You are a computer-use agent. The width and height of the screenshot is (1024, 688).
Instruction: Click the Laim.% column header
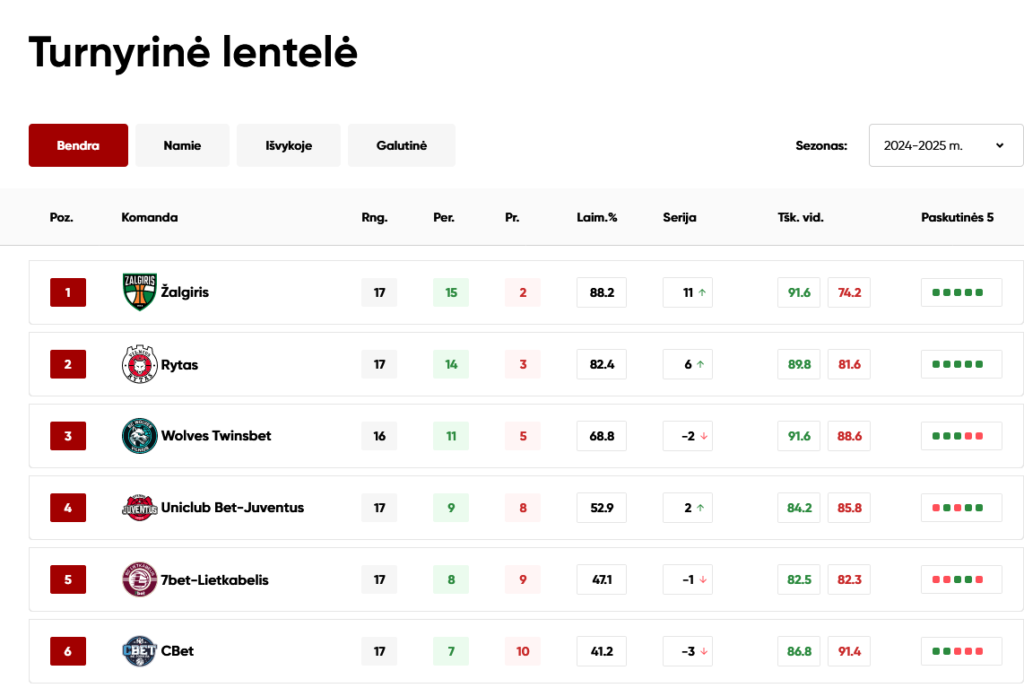point(597,217)
